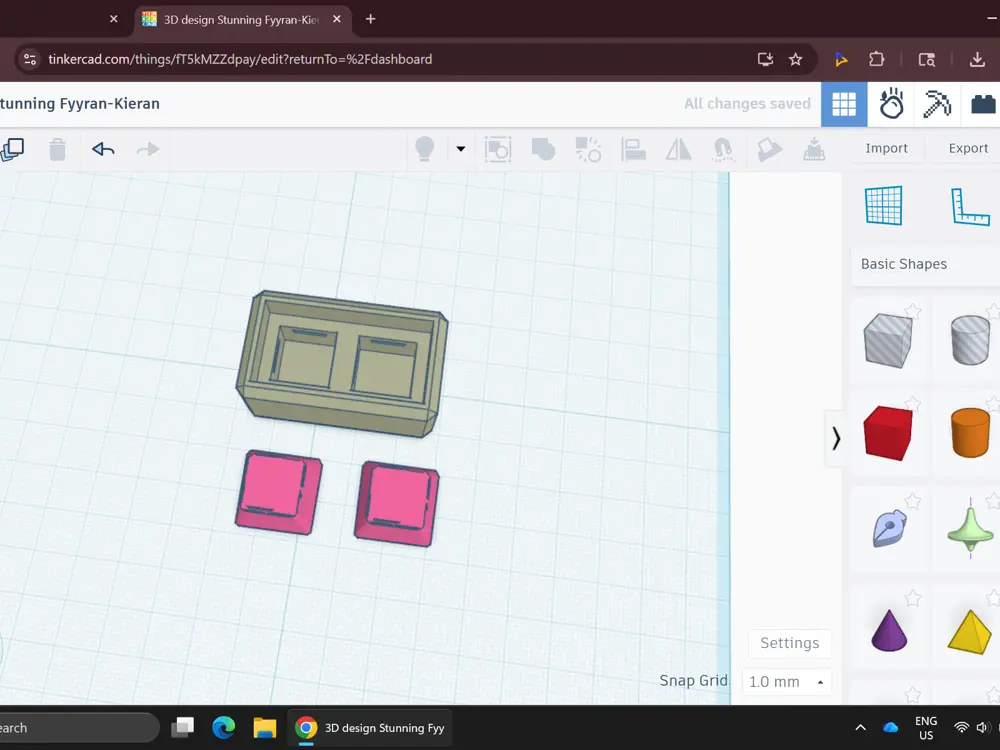
Task: Open the Blocks pickaxe mode
Action: click(x=937, y=104)
